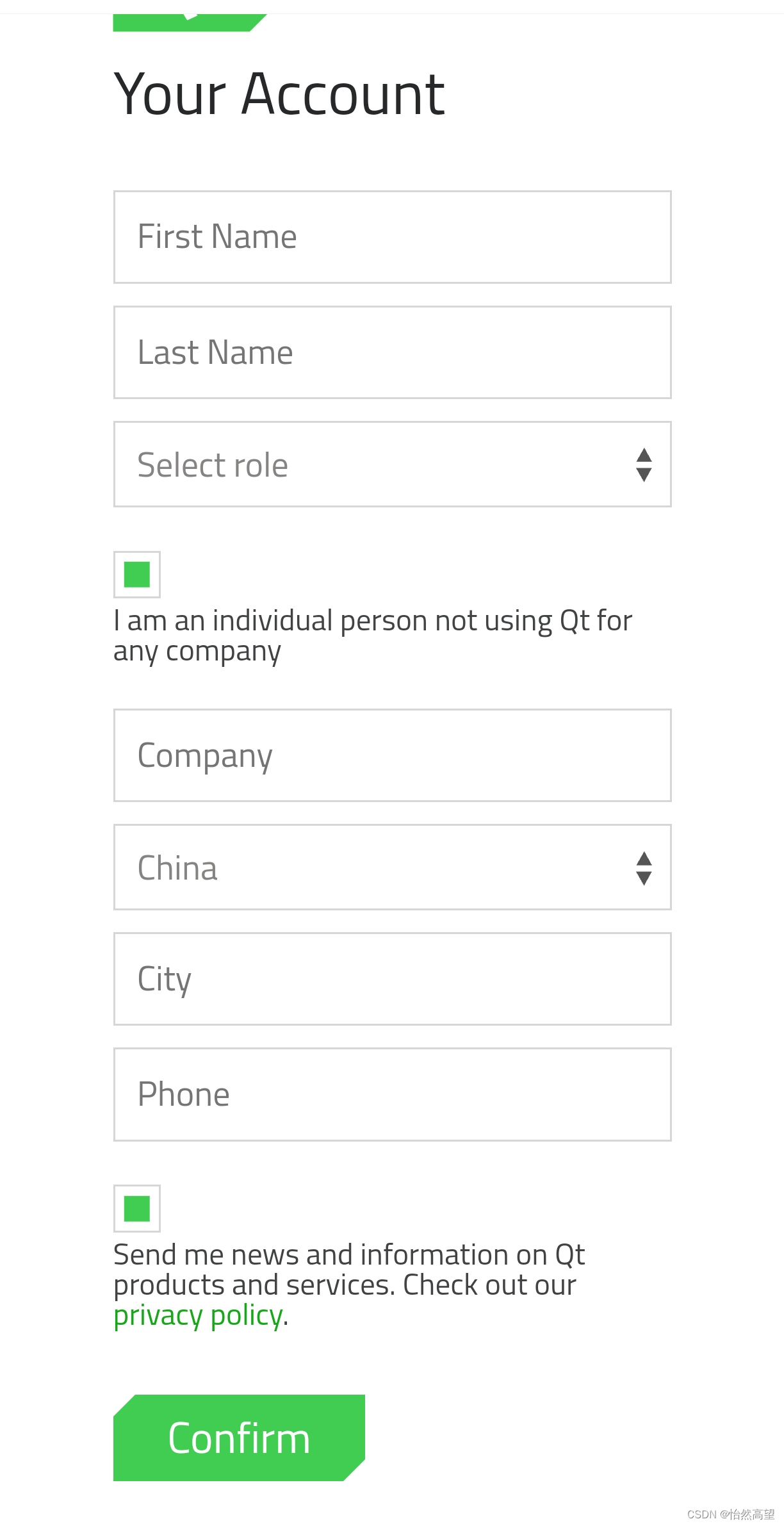Image resolution: width=784 pixels, height=1526 pixels.
Task: Open the country selection dropdown showing China
Action: 391,867
